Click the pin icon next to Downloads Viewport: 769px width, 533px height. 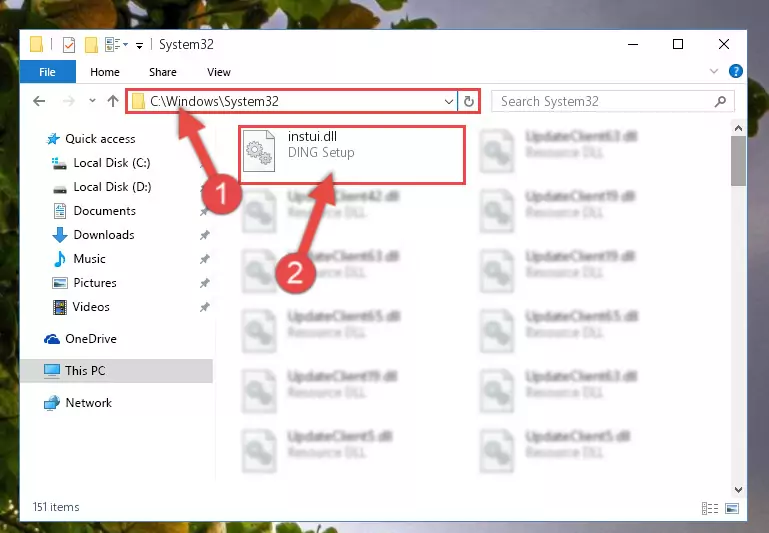(x=205, y=235)
